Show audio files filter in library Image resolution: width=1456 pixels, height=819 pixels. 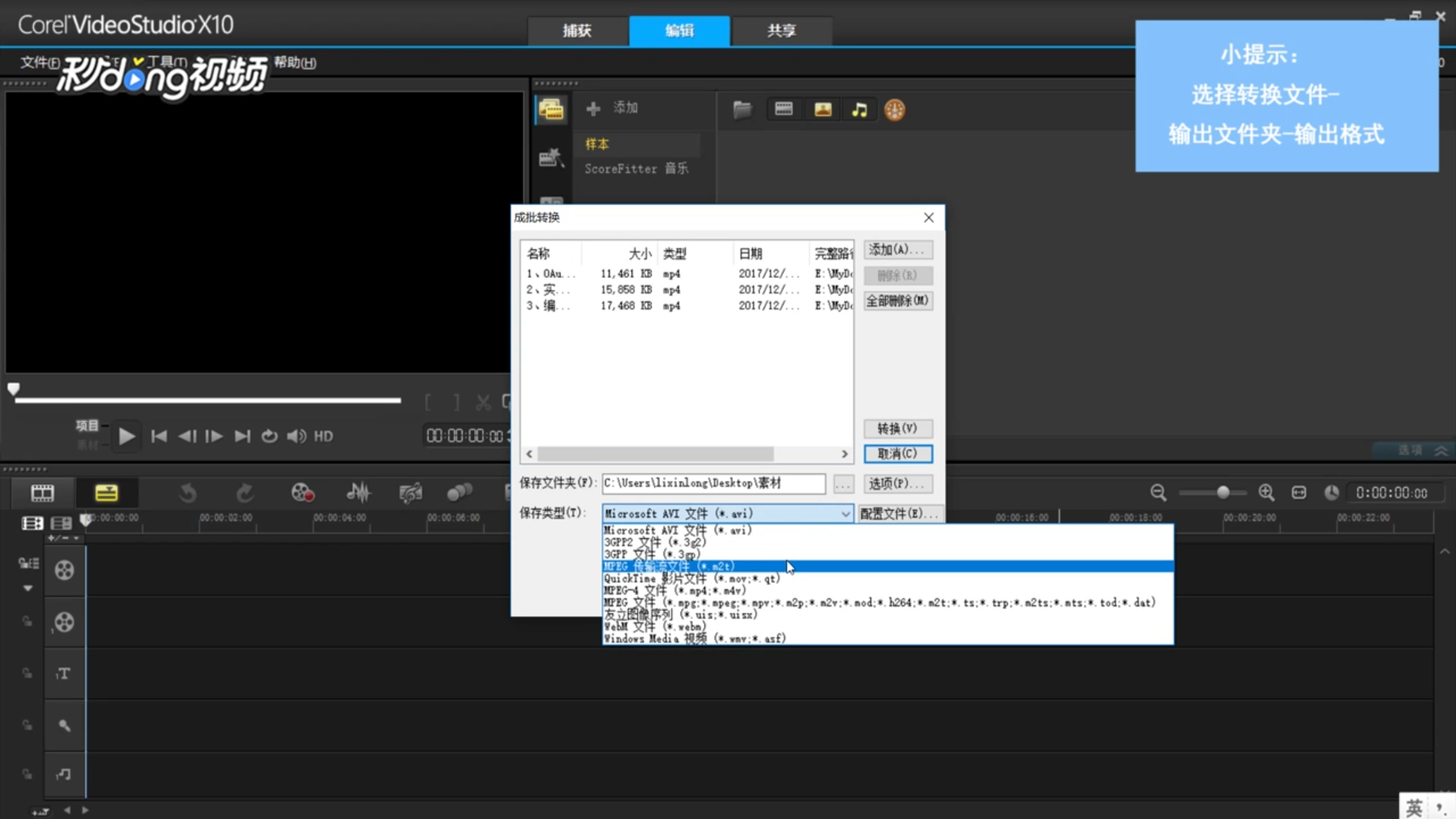[859, 110]
